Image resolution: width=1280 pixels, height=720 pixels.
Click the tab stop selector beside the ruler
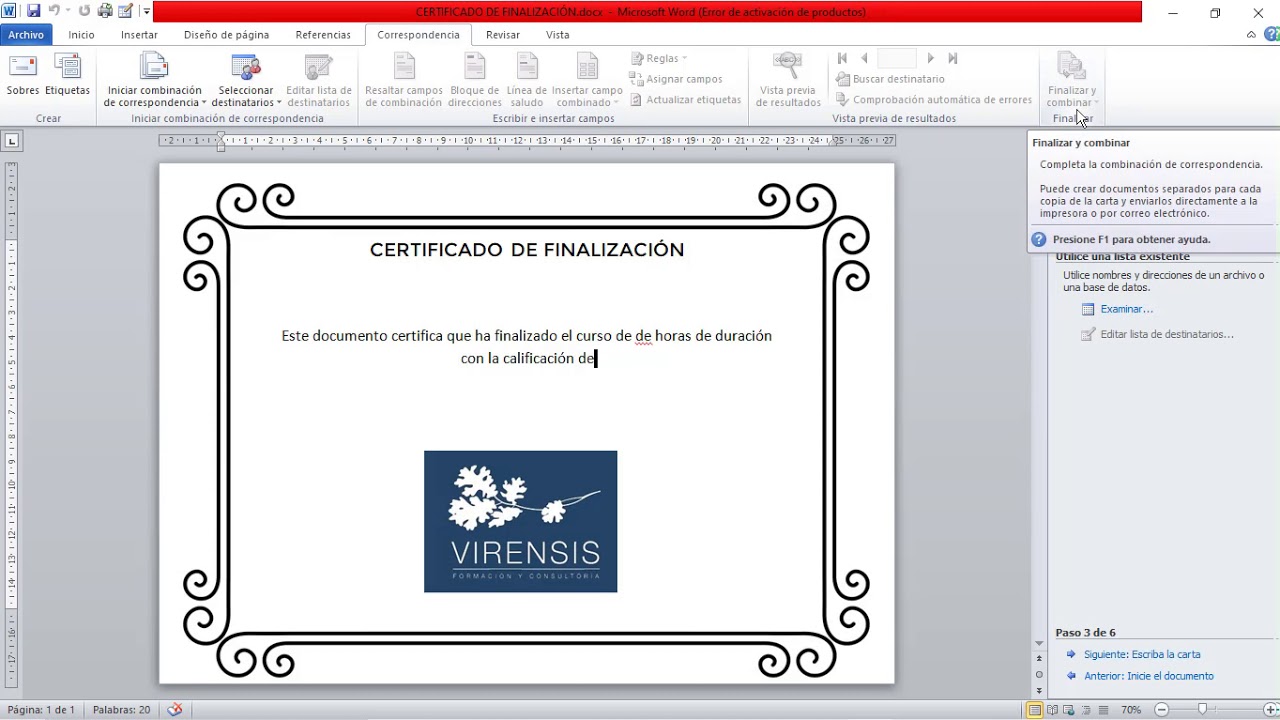(x=12, y=141)
